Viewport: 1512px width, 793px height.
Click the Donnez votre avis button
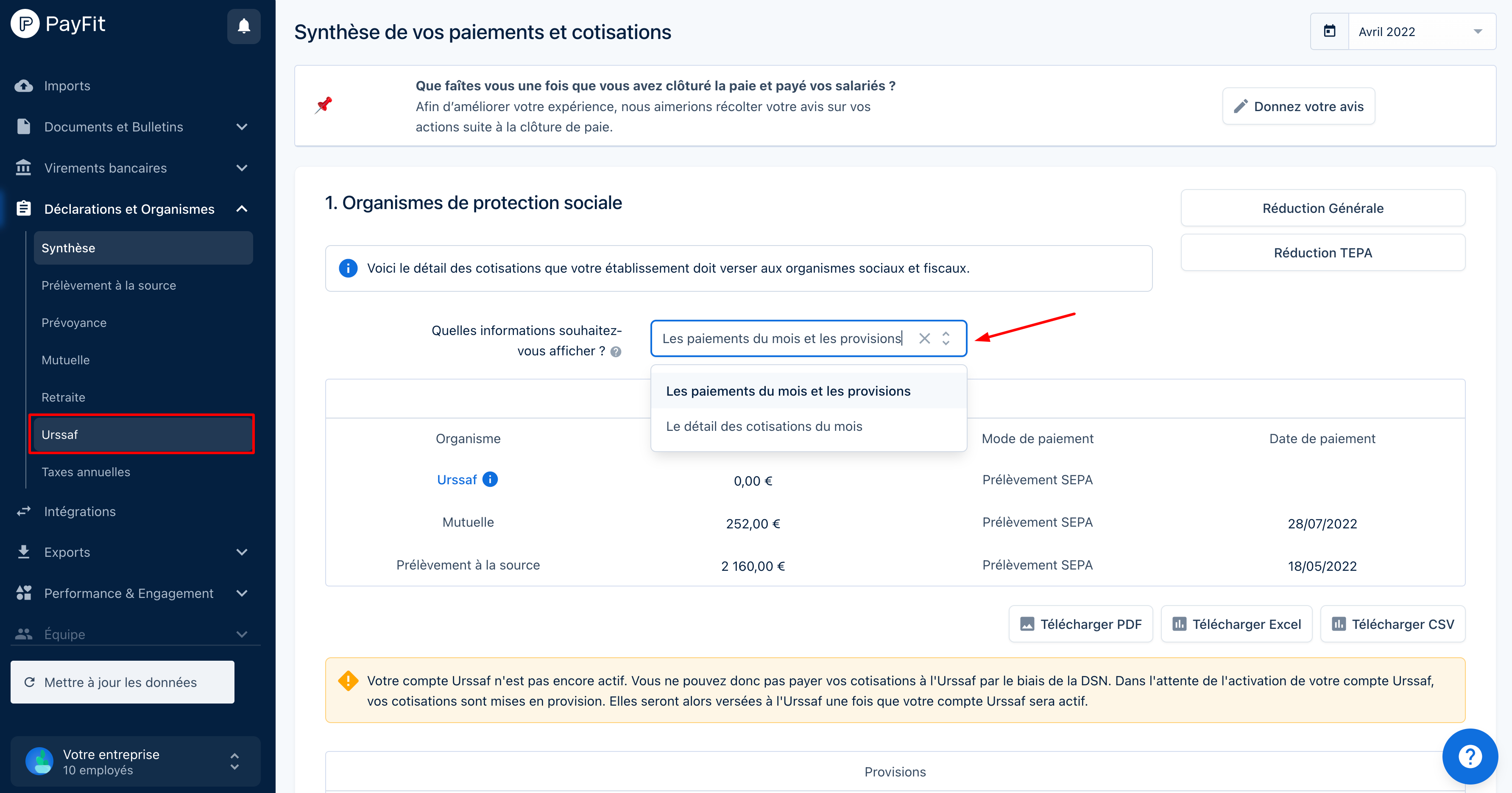tap(1298, 106)
